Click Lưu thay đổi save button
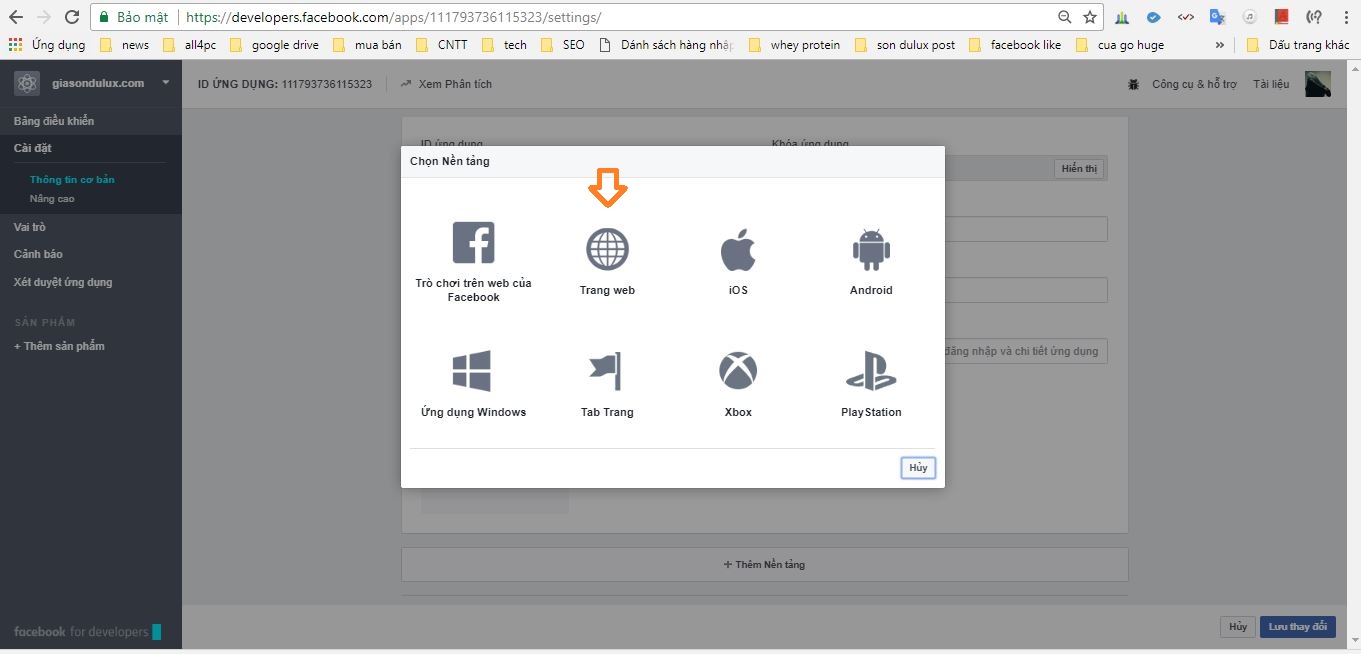The image size is (1361, 654). 1297,627
